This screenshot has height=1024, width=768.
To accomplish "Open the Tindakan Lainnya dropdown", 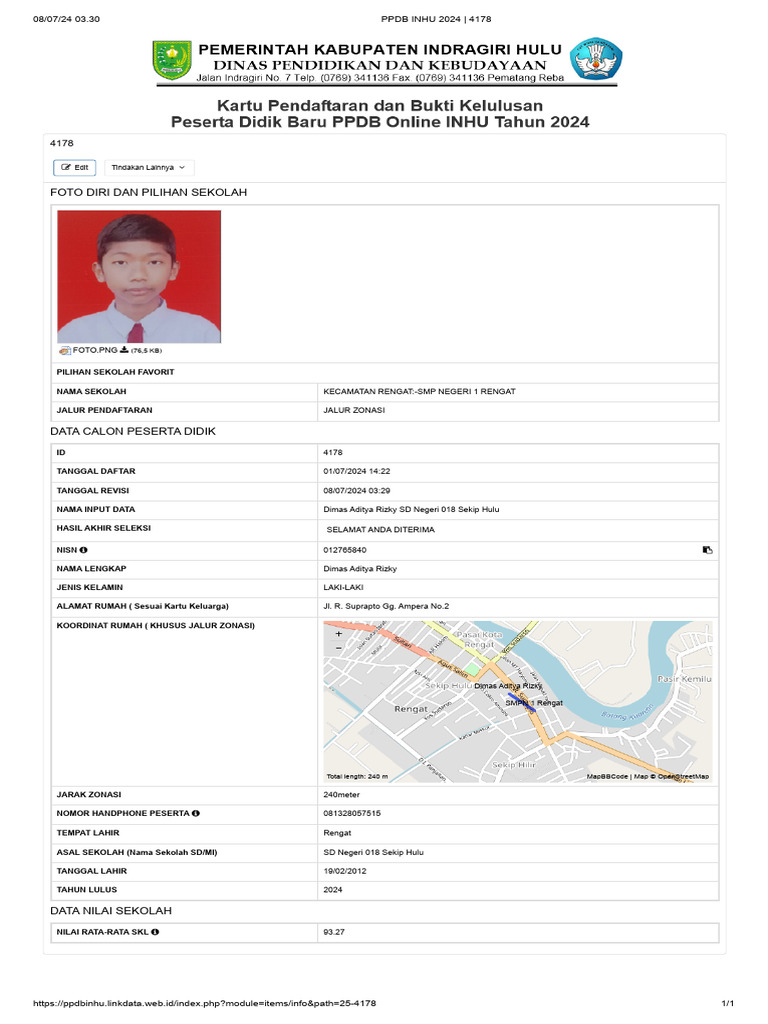I will point(149,168).
